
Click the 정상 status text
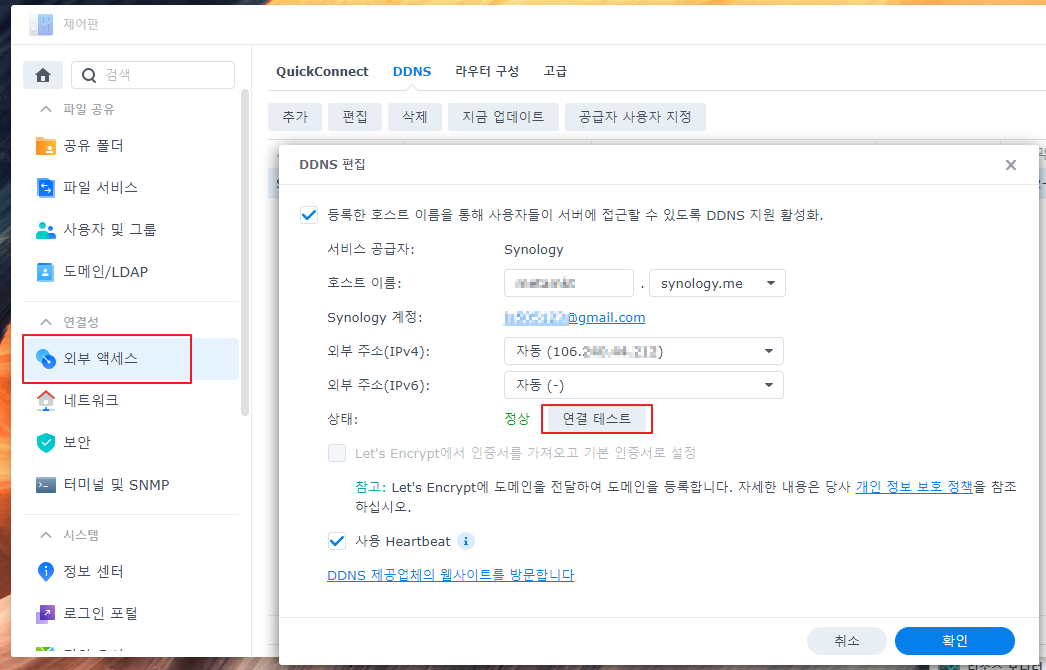(516, 419)
